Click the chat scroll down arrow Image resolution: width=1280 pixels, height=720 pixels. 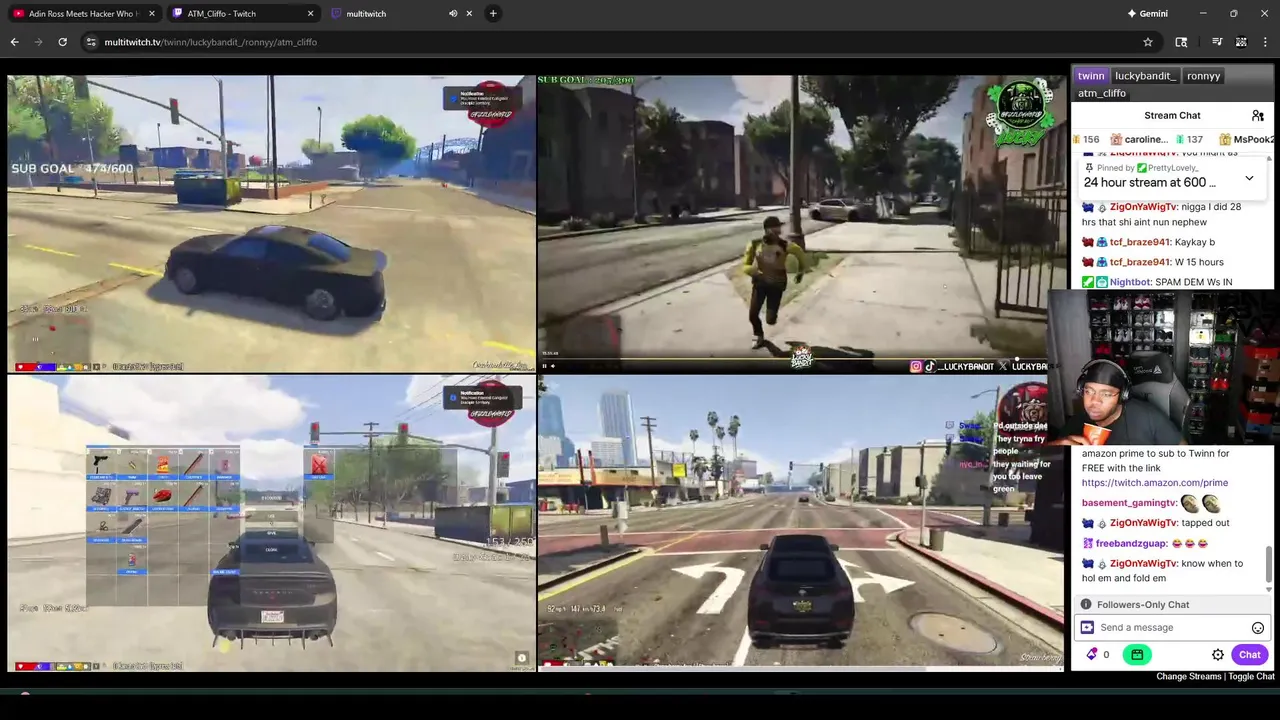(1271, 589)
